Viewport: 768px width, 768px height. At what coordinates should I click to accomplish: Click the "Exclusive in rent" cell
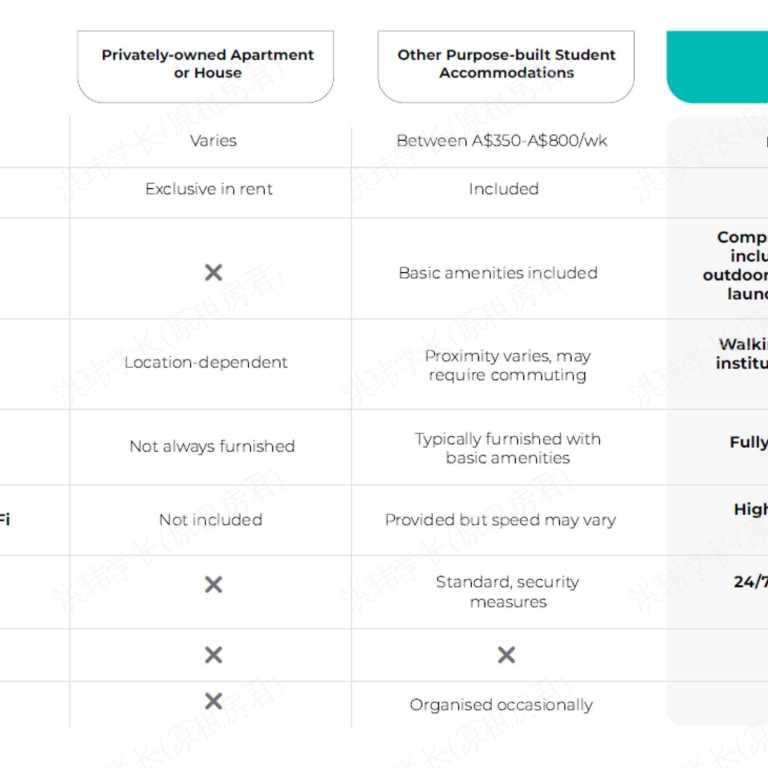[208, 189]
